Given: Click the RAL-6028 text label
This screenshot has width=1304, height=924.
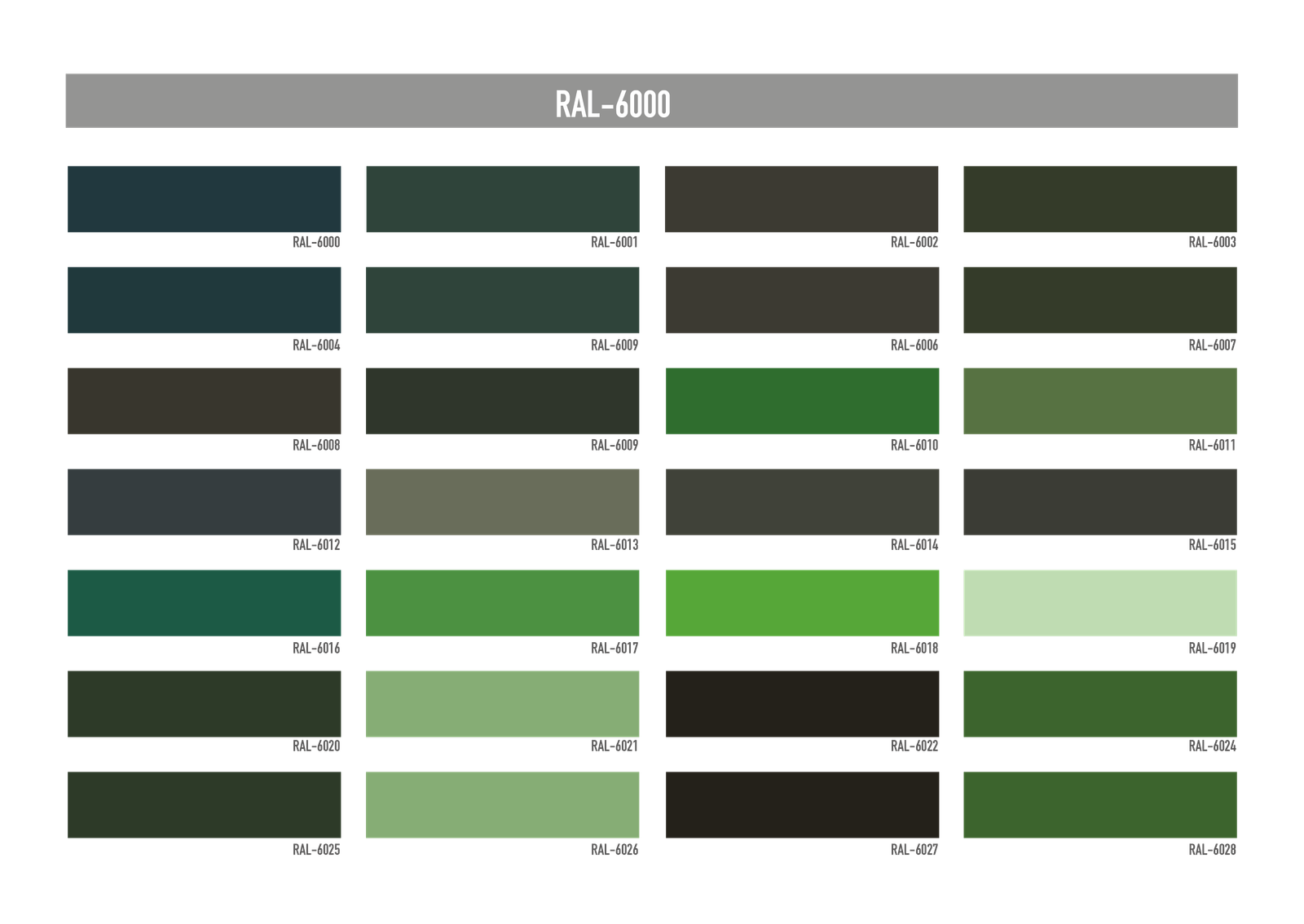Looking at the screenshot, I should coord(1213,850).
